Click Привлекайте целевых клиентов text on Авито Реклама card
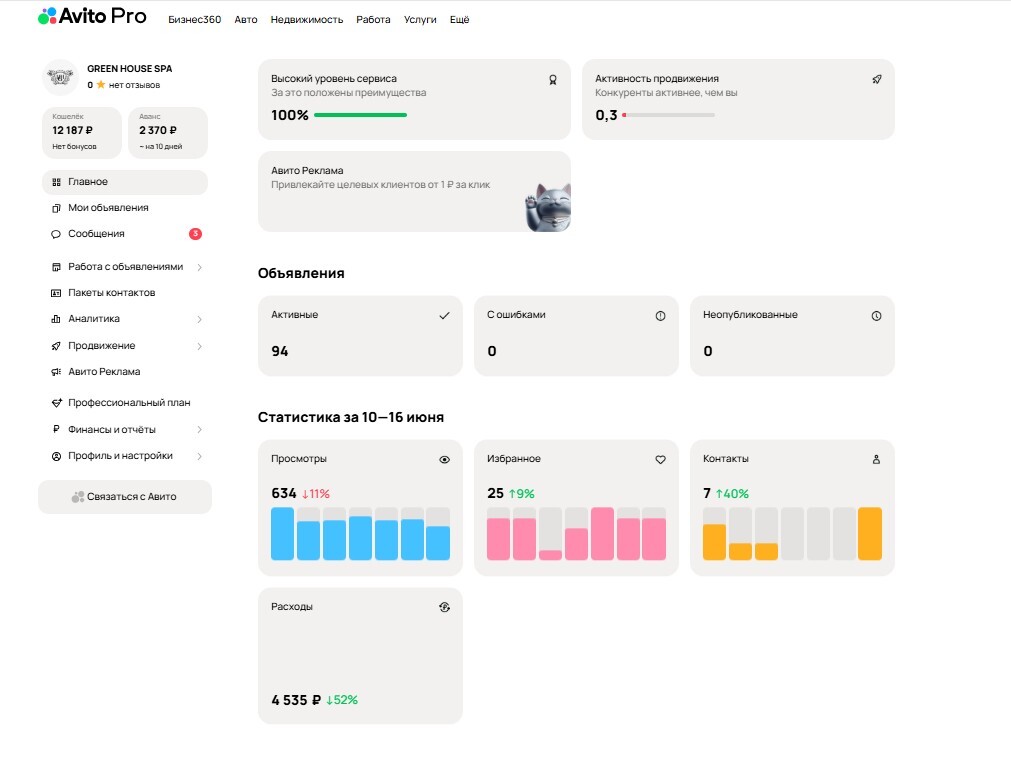This screenshot has width=1011, height=760. [x=380, y=185]
